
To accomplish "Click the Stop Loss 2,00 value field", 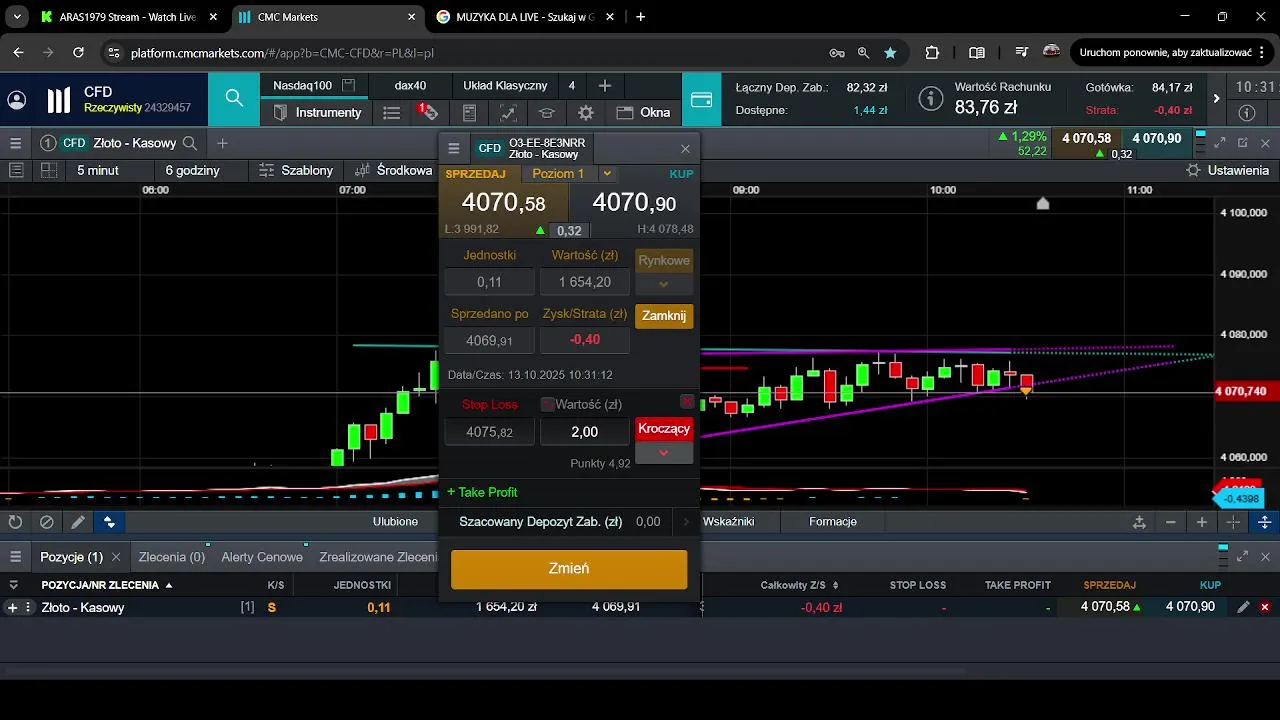I will tap(585, 432).
